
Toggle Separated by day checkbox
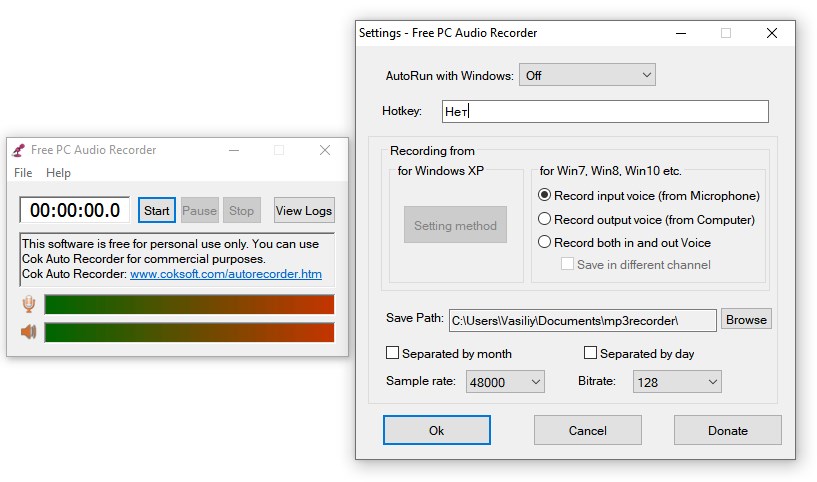tap(590, 354)
